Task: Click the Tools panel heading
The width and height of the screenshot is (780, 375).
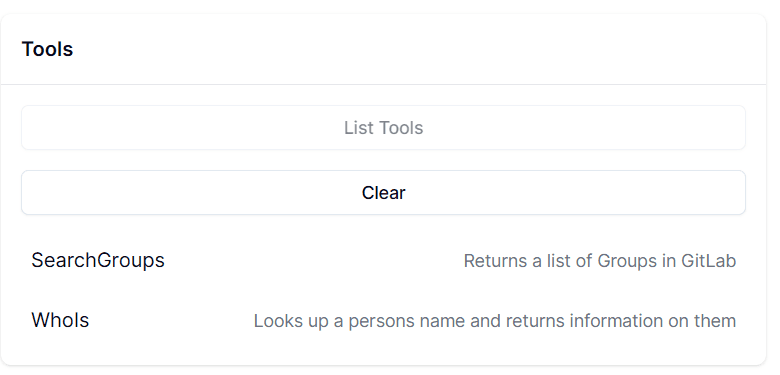Action: coord(47,49)
